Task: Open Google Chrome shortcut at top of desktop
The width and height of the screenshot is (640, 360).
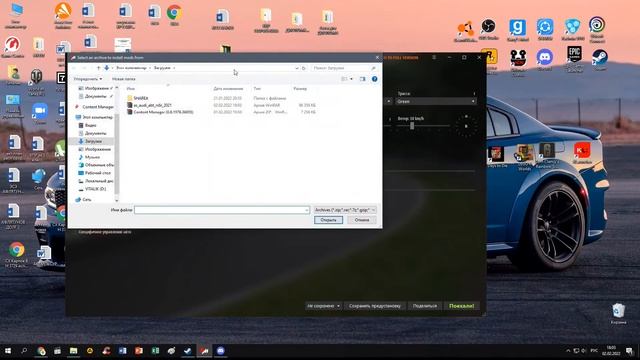Action: [174, 16]
